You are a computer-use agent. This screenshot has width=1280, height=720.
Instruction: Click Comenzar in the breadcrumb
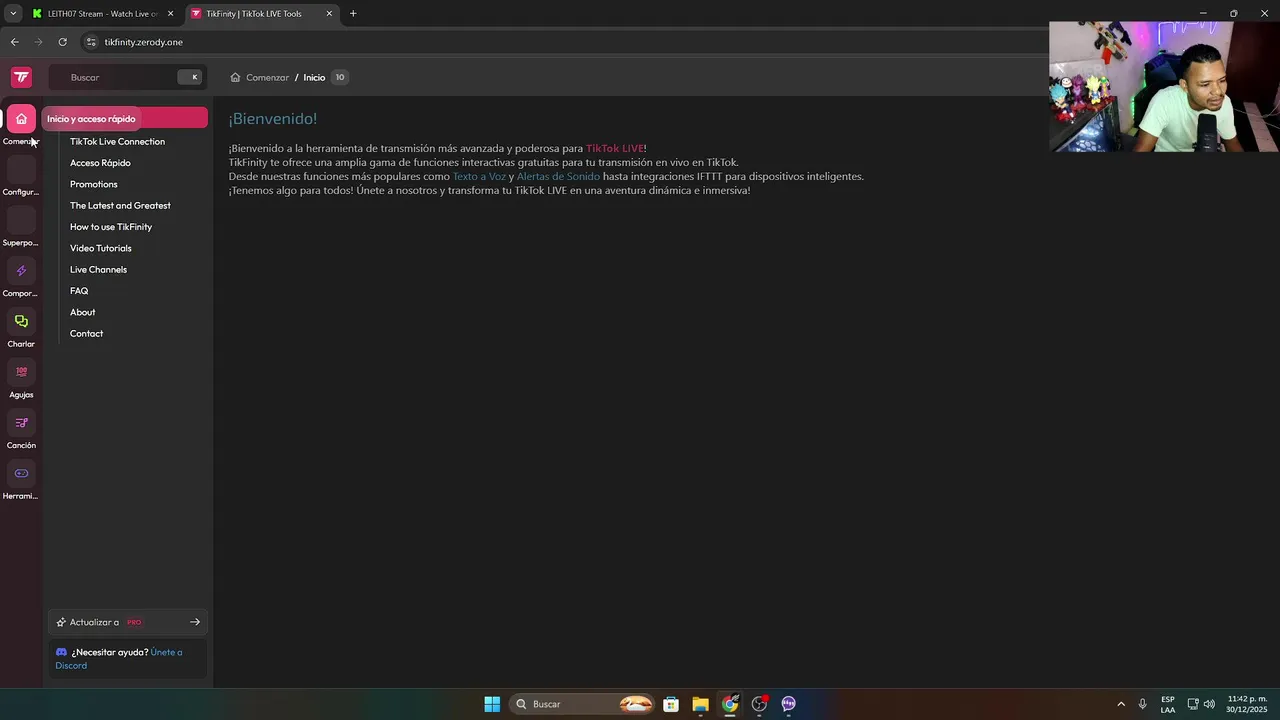coord(267,77)
